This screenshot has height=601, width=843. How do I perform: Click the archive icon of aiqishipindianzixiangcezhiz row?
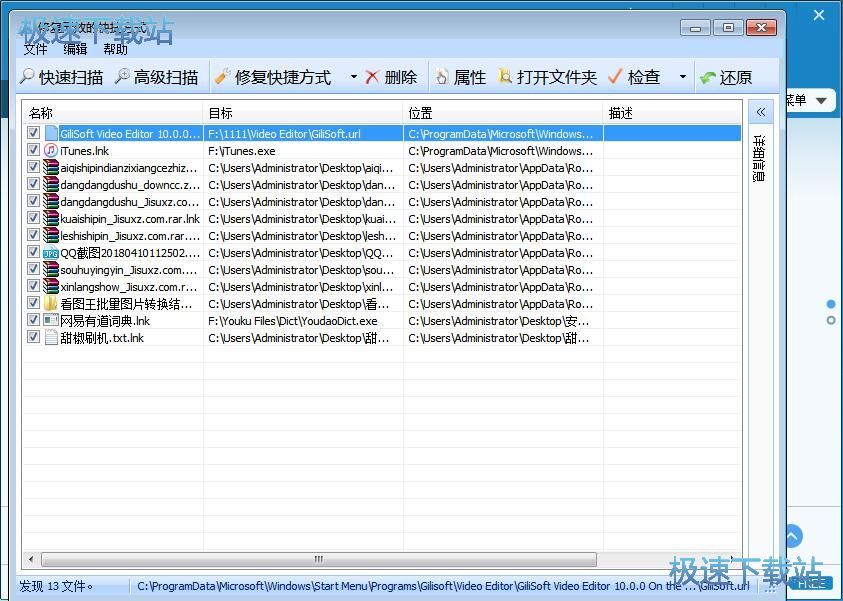coord(51,168)
